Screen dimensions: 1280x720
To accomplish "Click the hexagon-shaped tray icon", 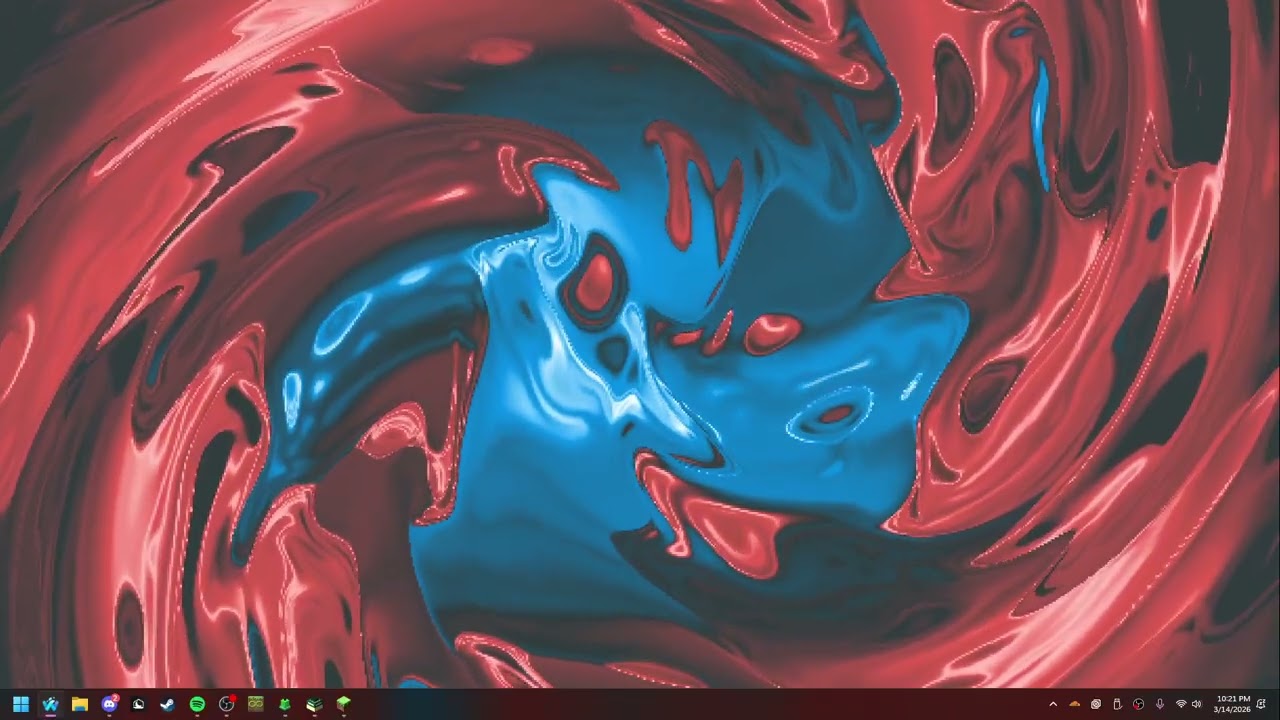I will pos(1096,704).
